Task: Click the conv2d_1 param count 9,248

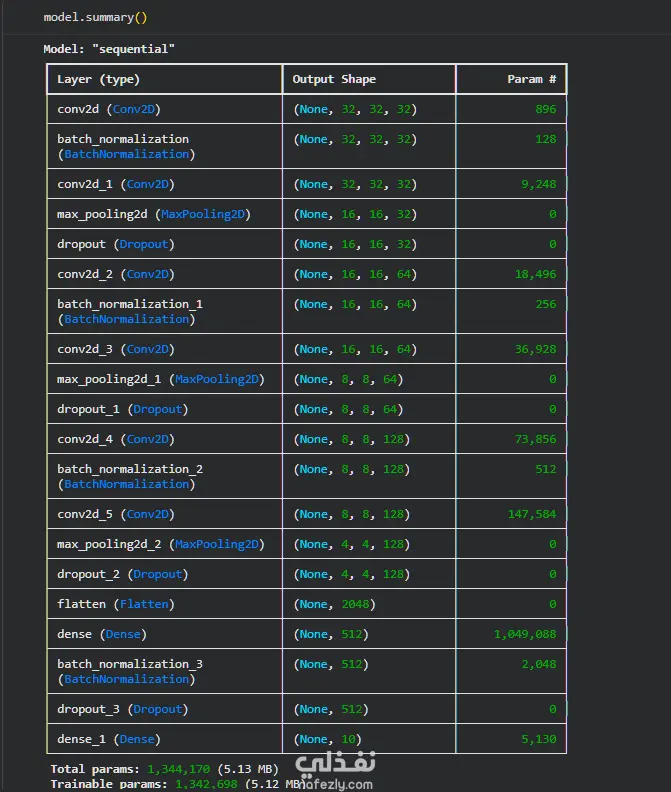Action: (x=536, y=184)
